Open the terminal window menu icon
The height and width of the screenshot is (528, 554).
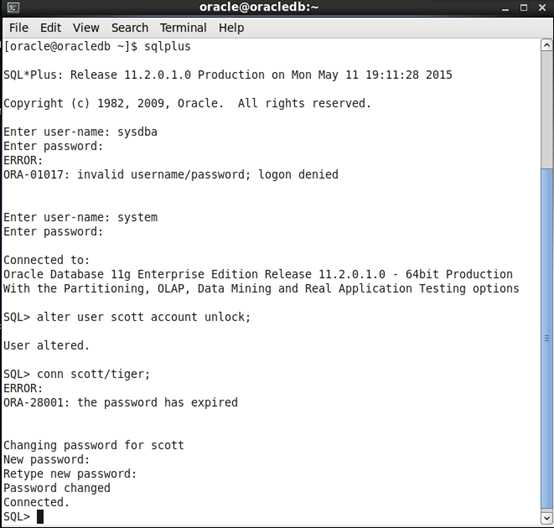point(13,7)
